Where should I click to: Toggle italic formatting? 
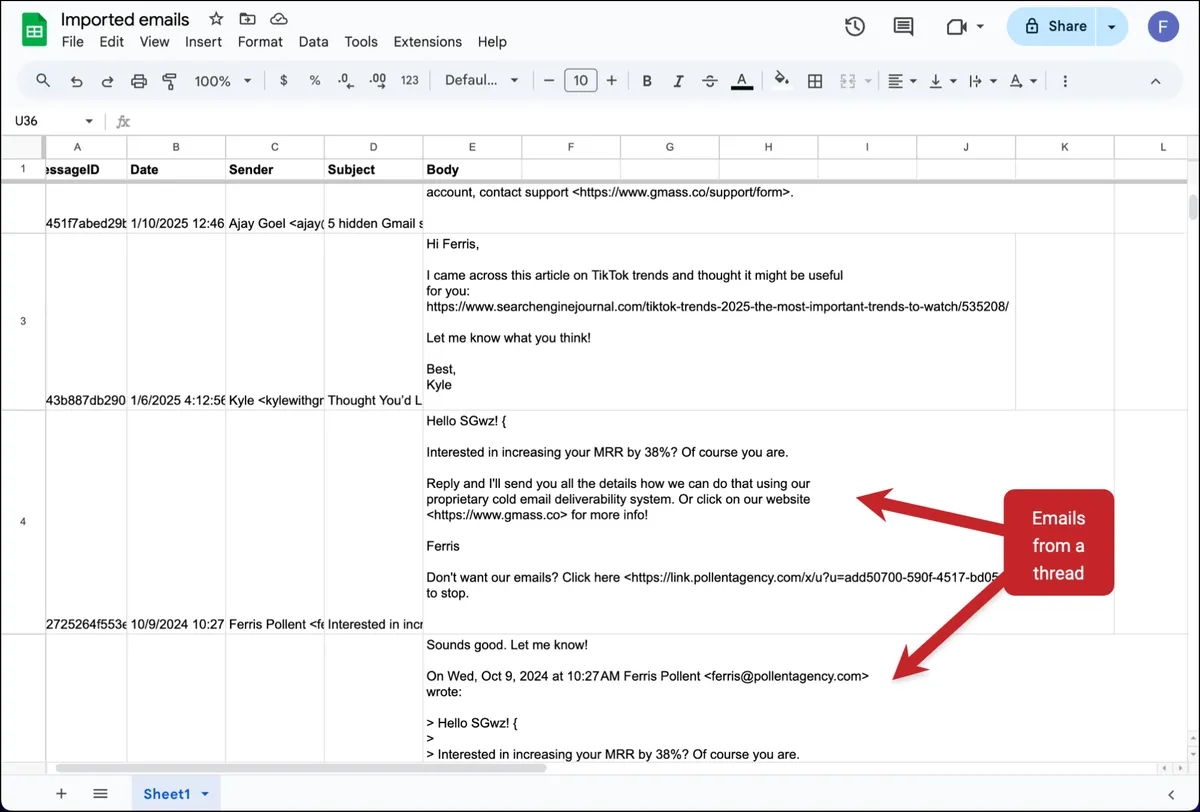pos(678,81)
